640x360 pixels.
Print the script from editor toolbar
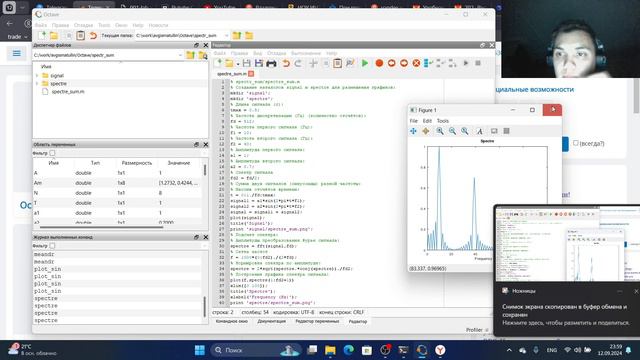271,63
